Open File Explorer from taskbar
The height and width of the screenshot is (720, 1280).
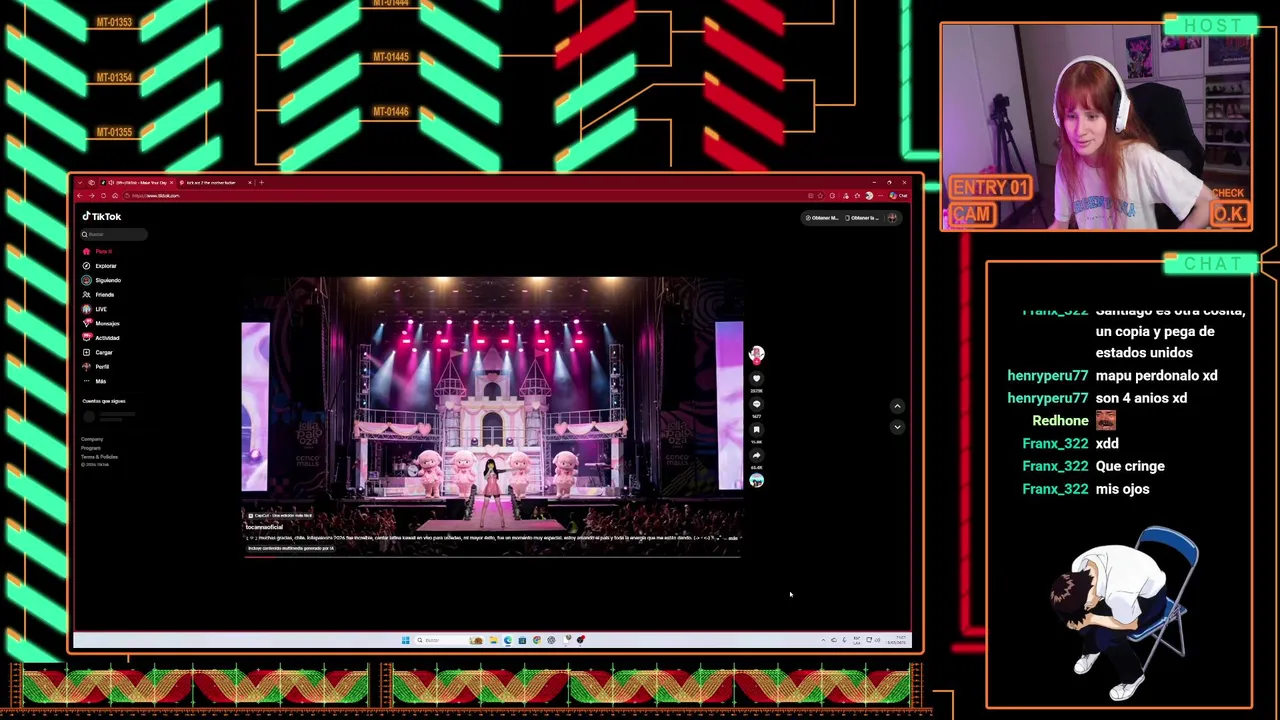(493, 640)
